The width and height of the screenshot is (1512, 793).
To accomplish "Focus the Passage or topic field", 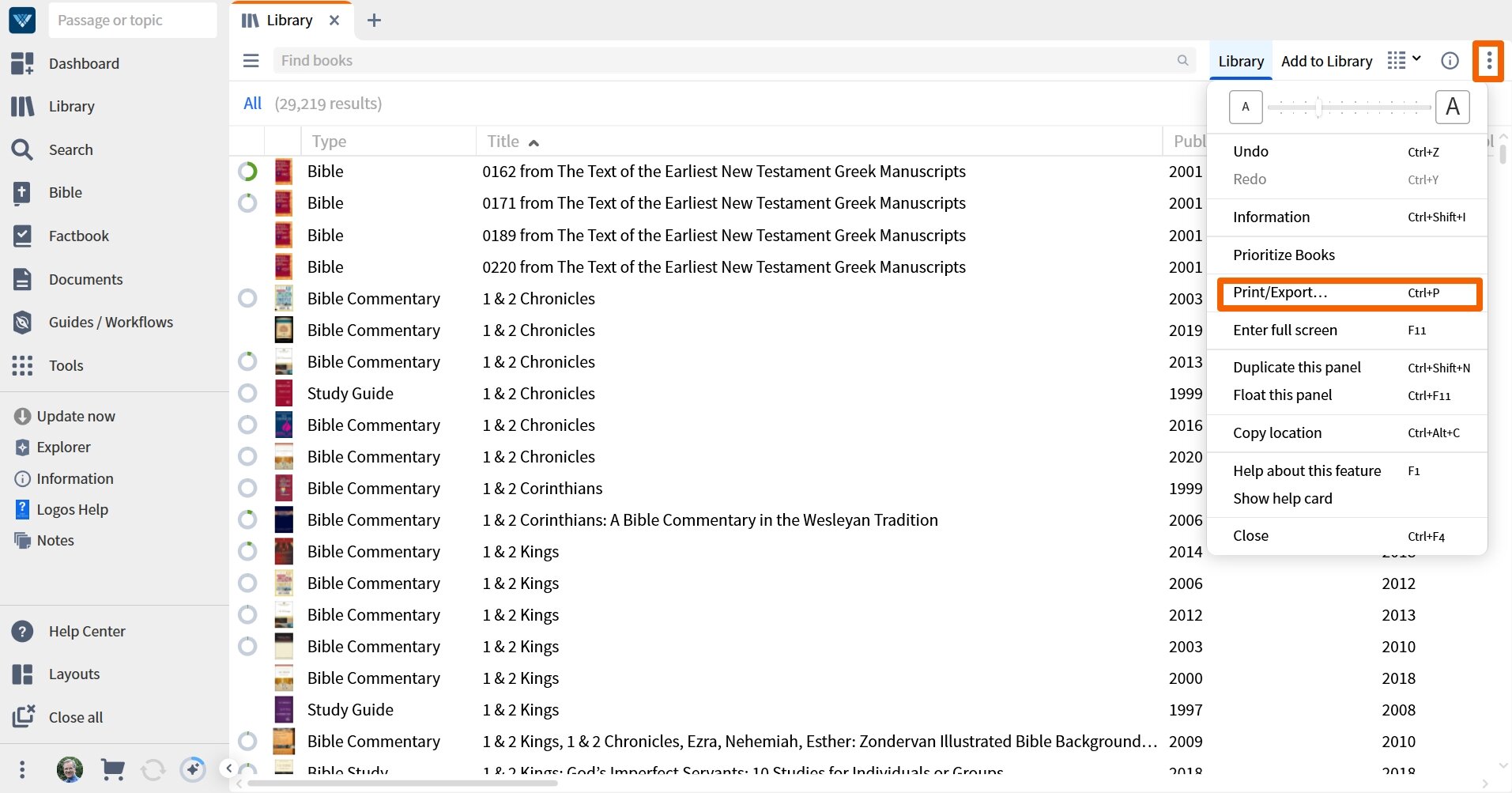I will coord(132,20).
